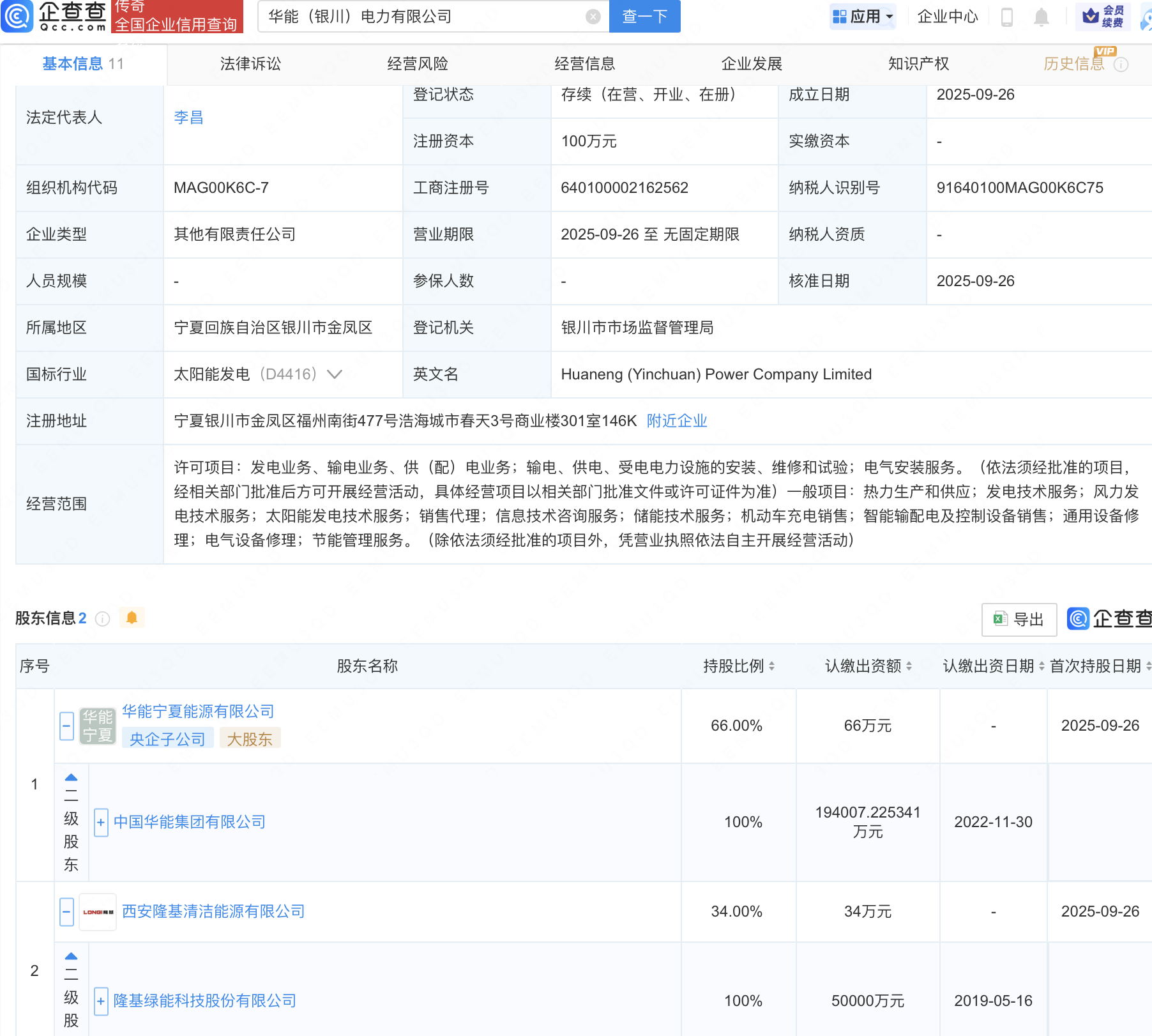This screenshot has width=1152, height=1036.
Task: Click the shareholder alert bell icon
Action: 132,618
